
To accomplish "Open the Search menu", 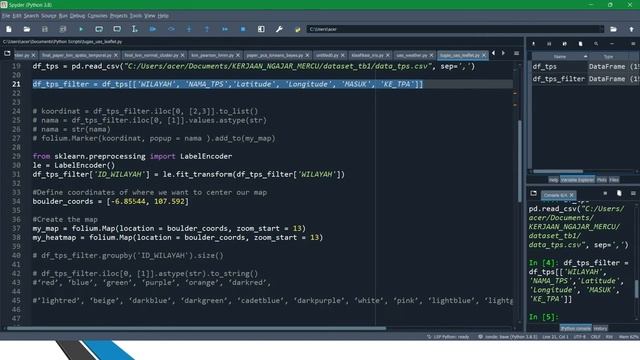I will pos(31,16).
